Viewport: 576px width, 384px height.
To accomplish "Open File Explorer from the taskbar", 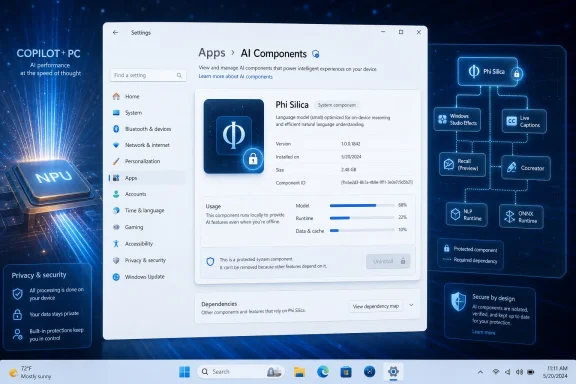I will 300,372.
